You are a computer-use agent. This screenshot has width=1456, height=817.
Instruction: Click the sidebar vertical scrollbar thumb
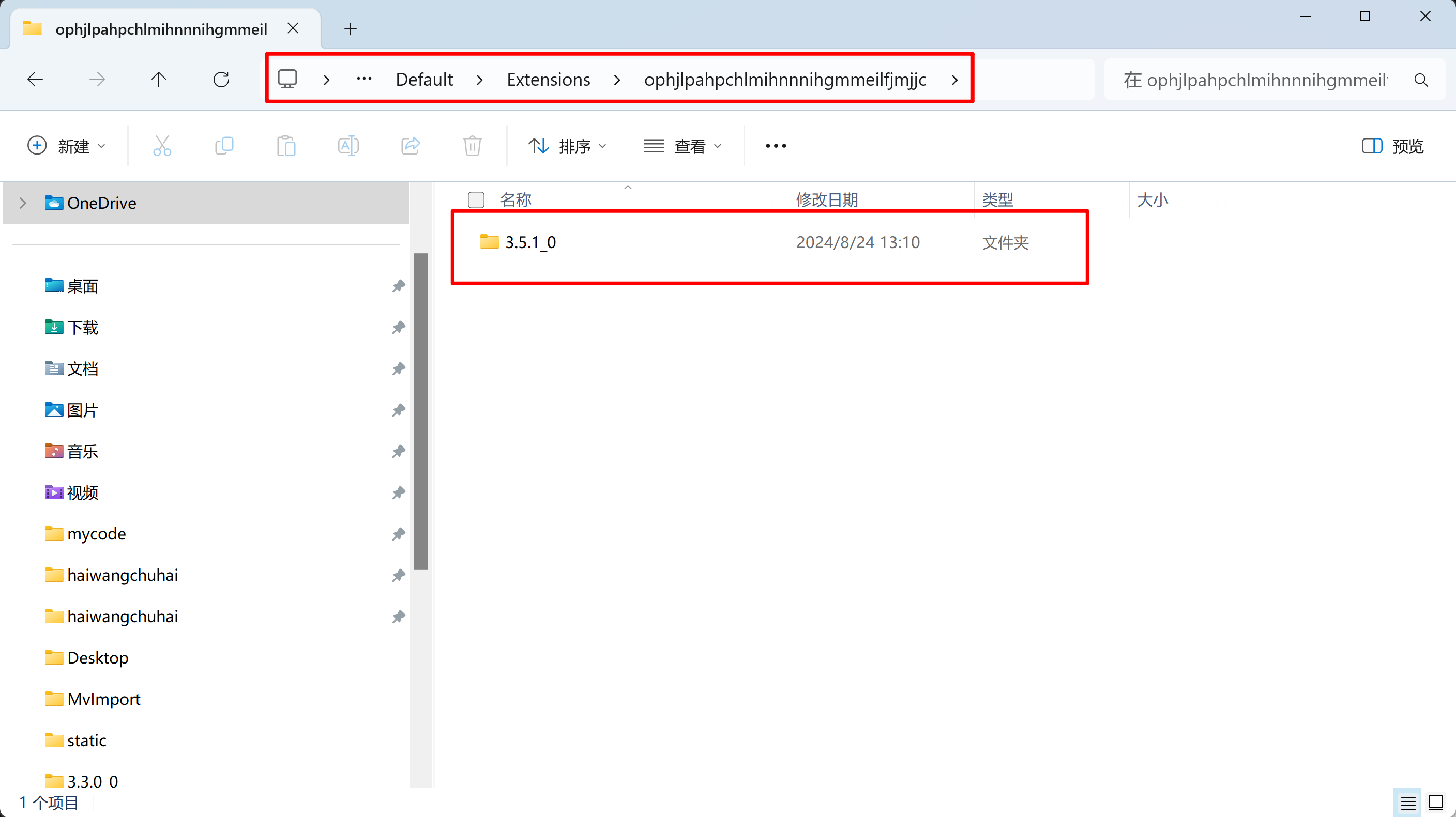[x=420, y=411]
